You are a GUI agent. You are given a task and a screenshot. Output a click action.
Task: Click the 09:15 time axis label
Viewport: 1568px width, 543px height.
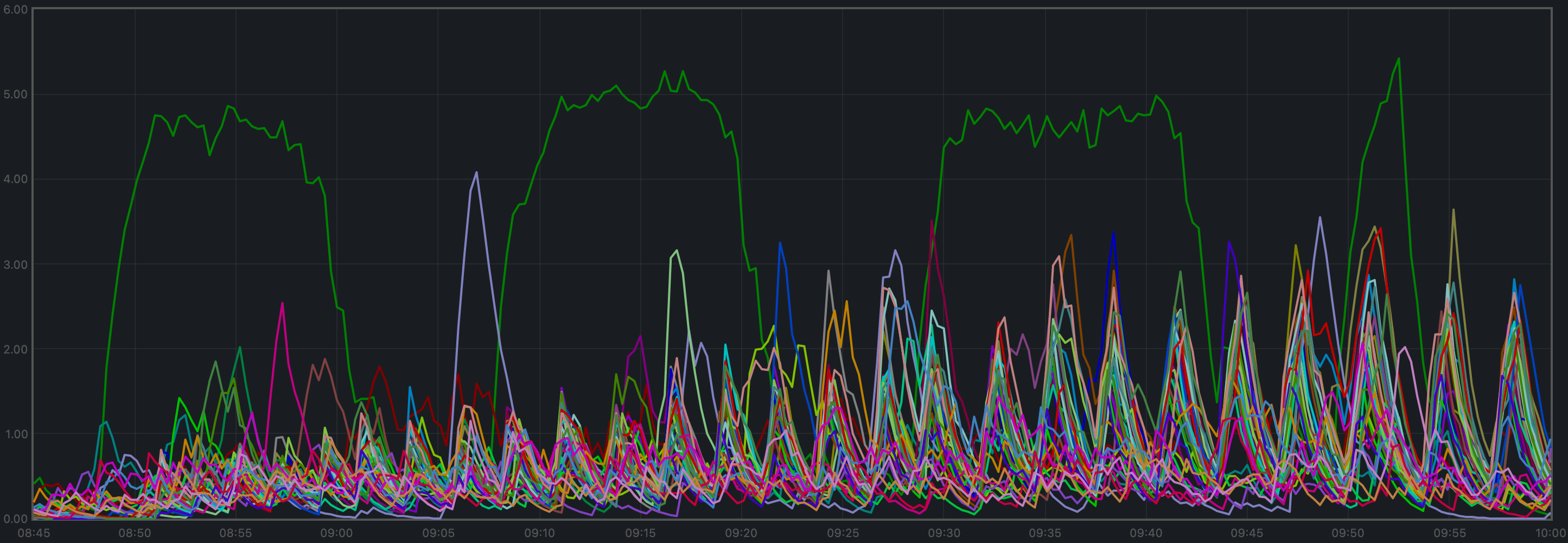pos(640,533)
